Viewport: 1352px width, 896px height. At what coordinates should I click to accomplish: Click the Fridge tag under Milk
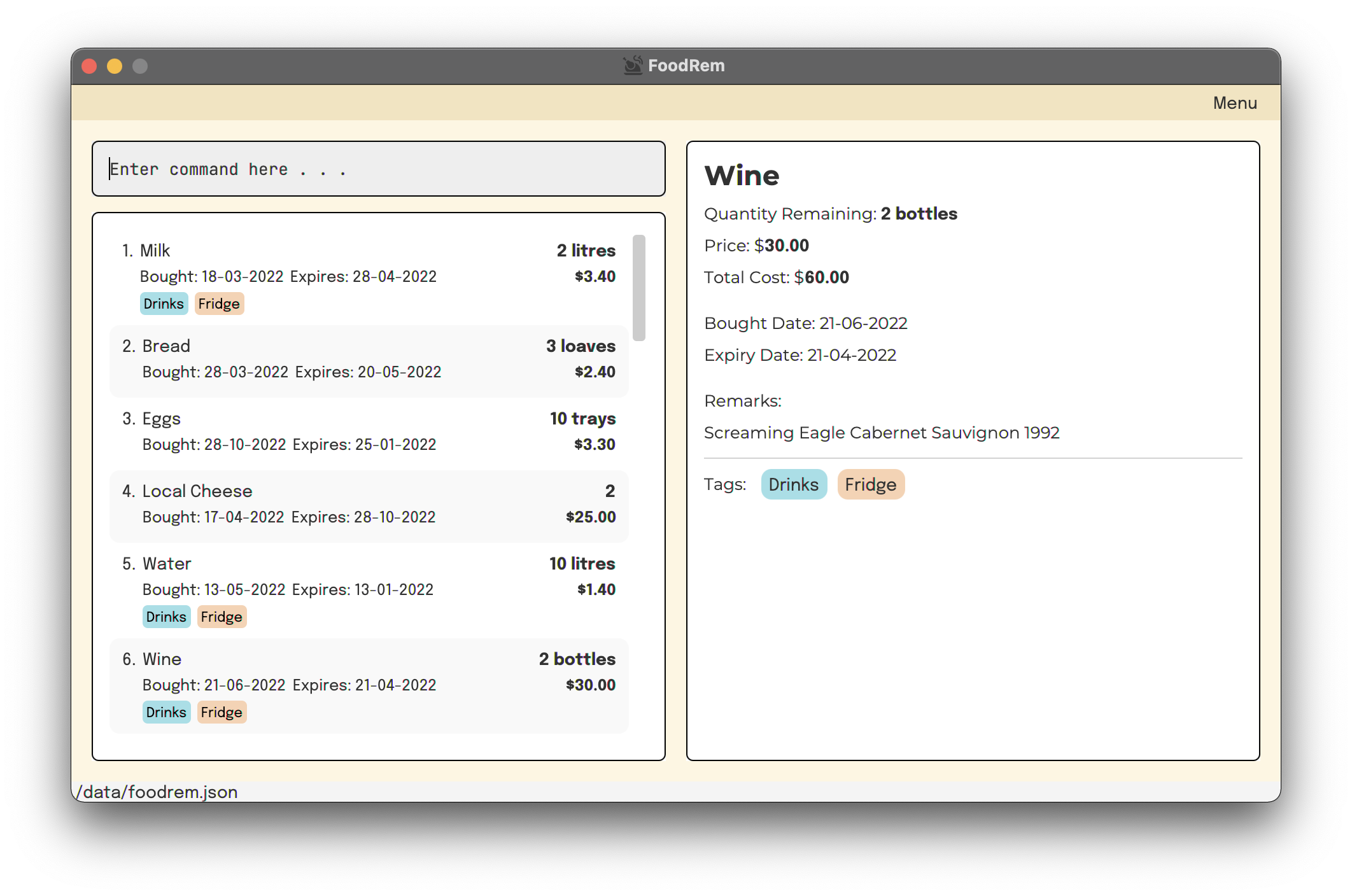pyautogui.click(x=219, y=304)
